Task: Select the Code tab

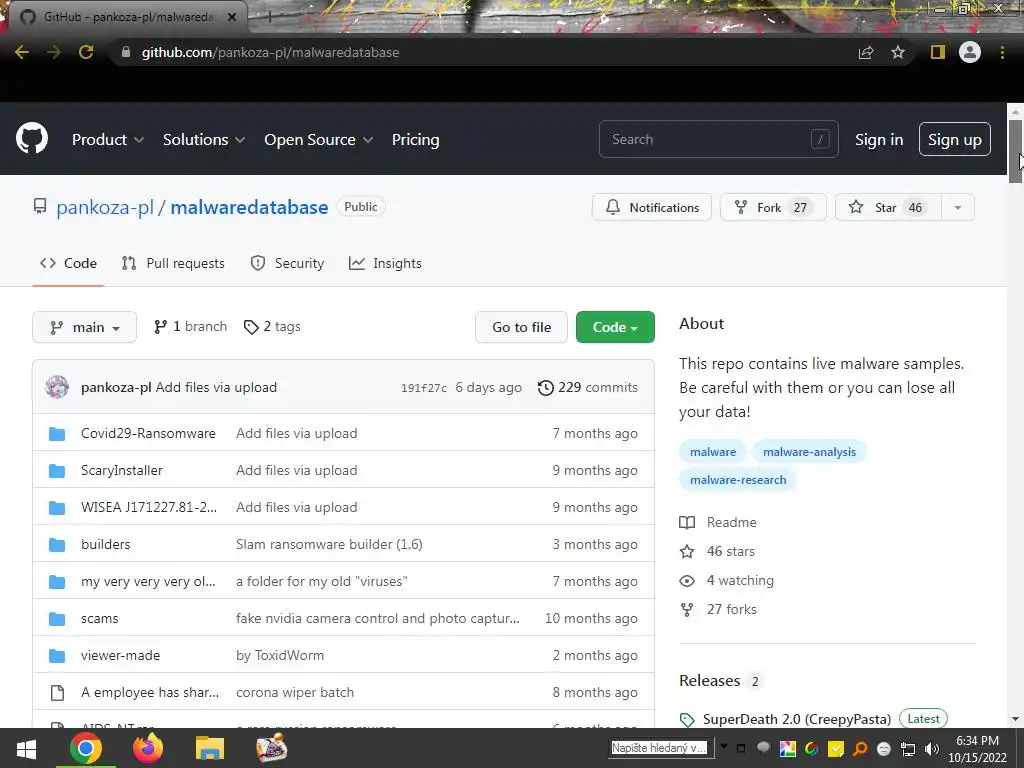Action: pyautogui.click(x=68, y=263)
